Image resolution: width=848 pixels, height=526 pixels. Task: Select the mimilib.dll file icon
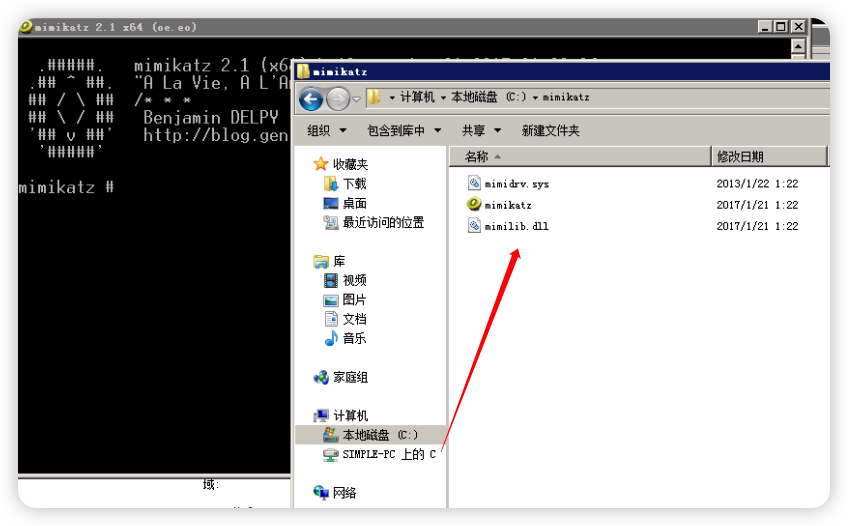point(474,225)
